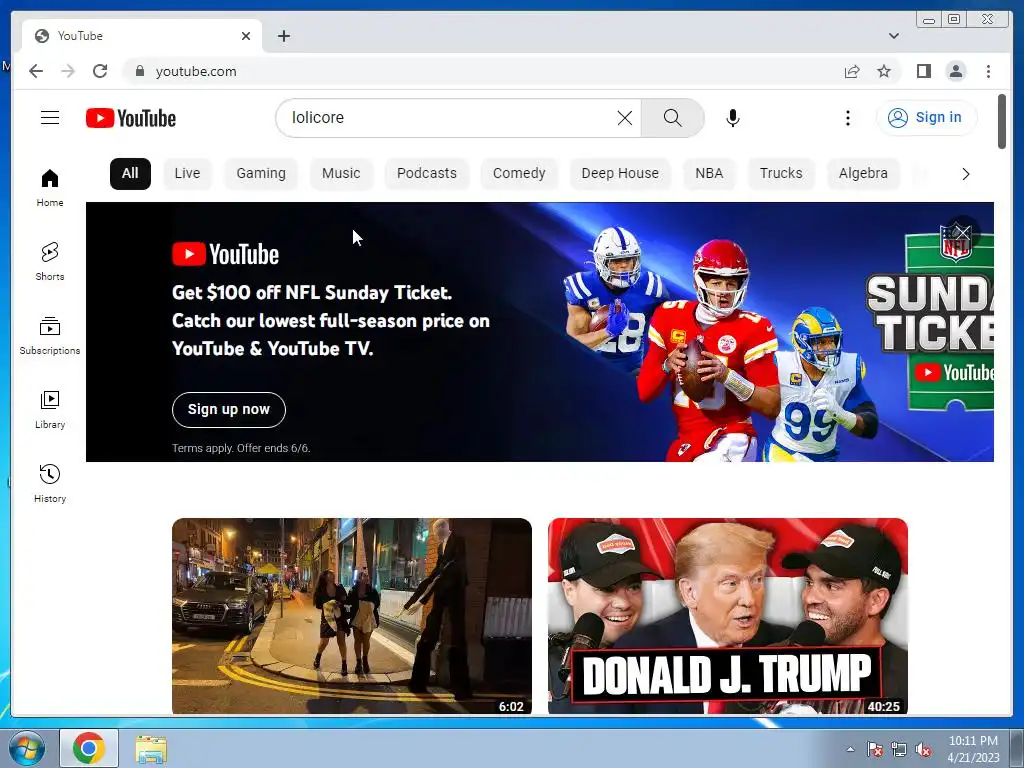Show more category chips arrow
The height and width of the screenshot is (768, 1024).
(965, 174)
